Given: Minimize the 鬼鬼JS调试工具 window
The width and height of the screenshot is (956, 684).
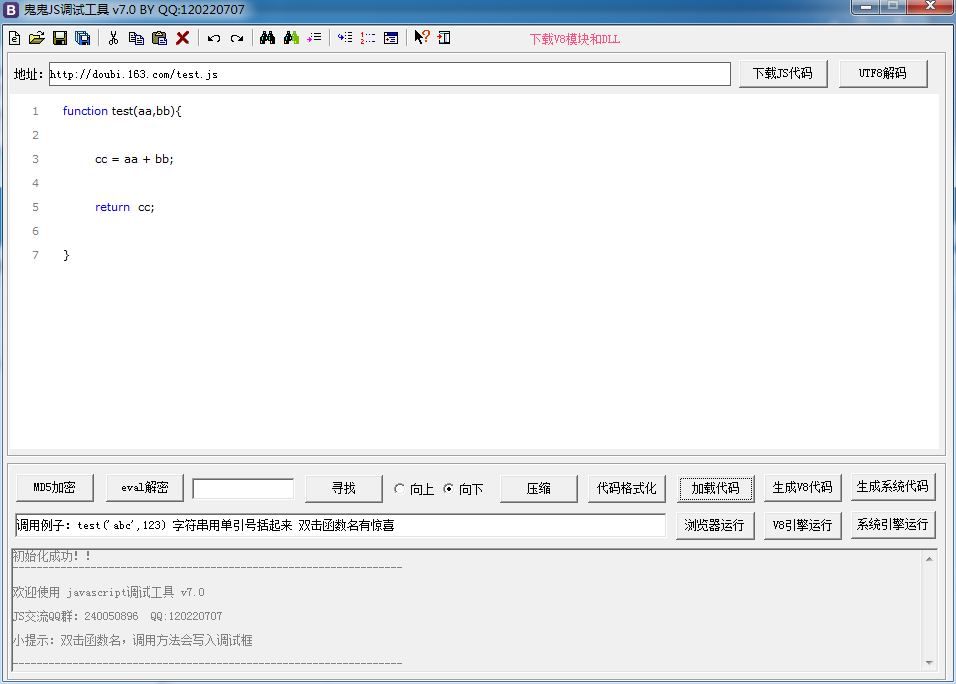Looking at the screenshot, I should pyautogui.click(x=865, y=6).
